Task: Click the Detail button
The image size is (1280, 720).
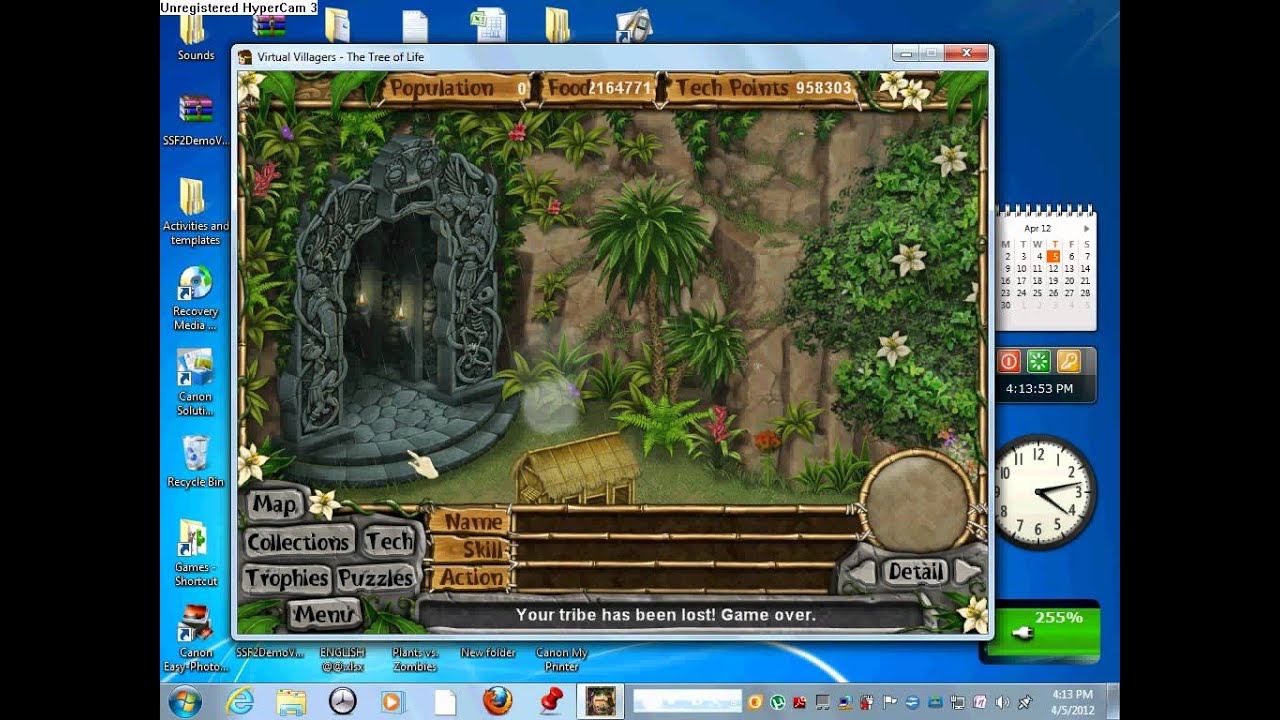Action: [915, 571]
